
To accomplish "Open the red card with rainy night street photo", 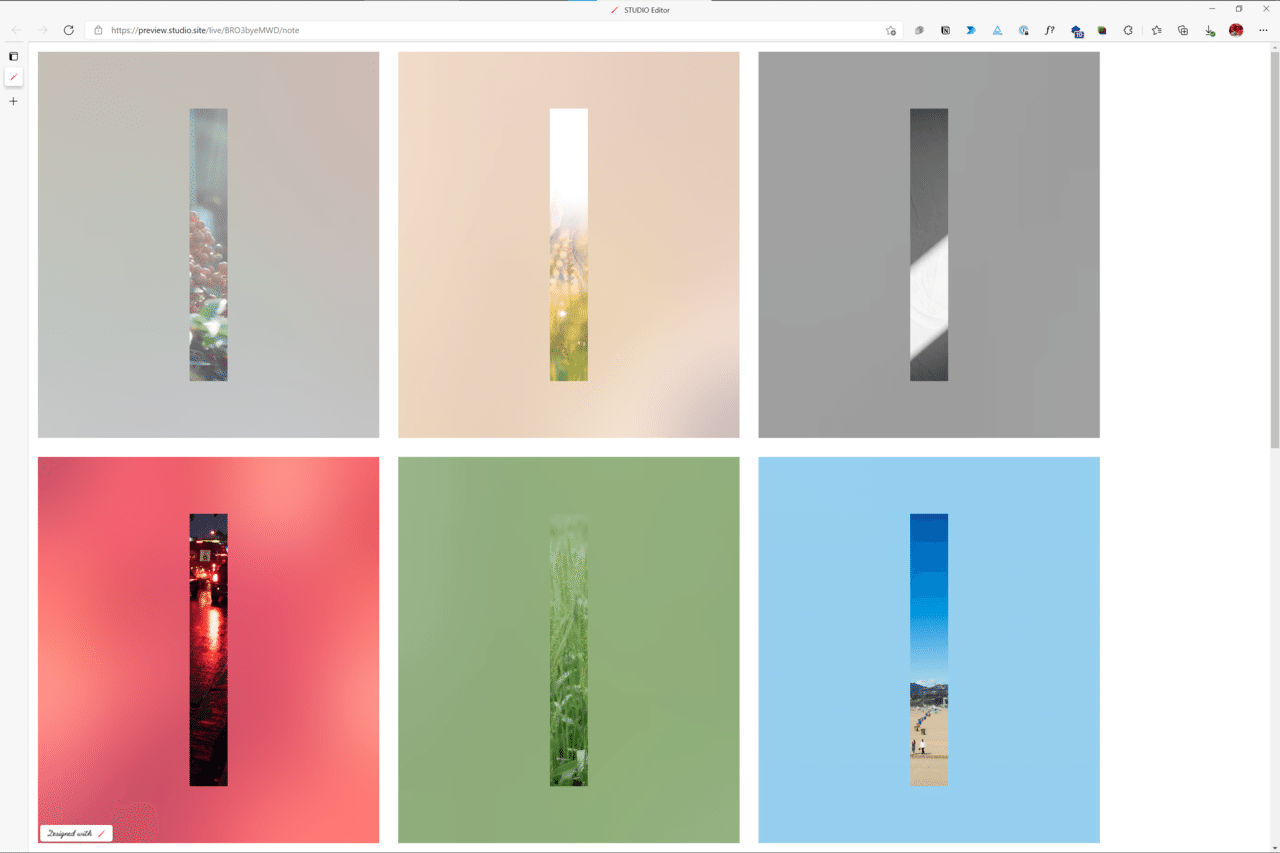I will pyautogui.click(x=208, y=650).
